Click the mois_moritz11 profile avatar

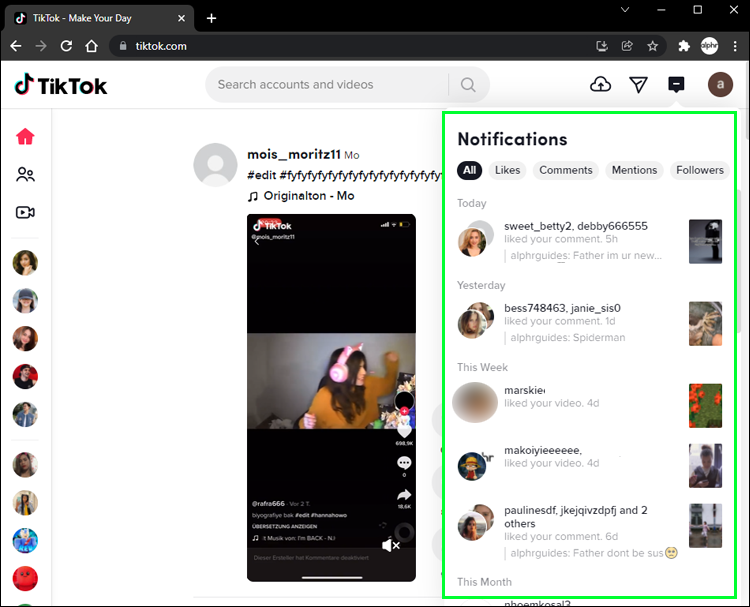215,165
